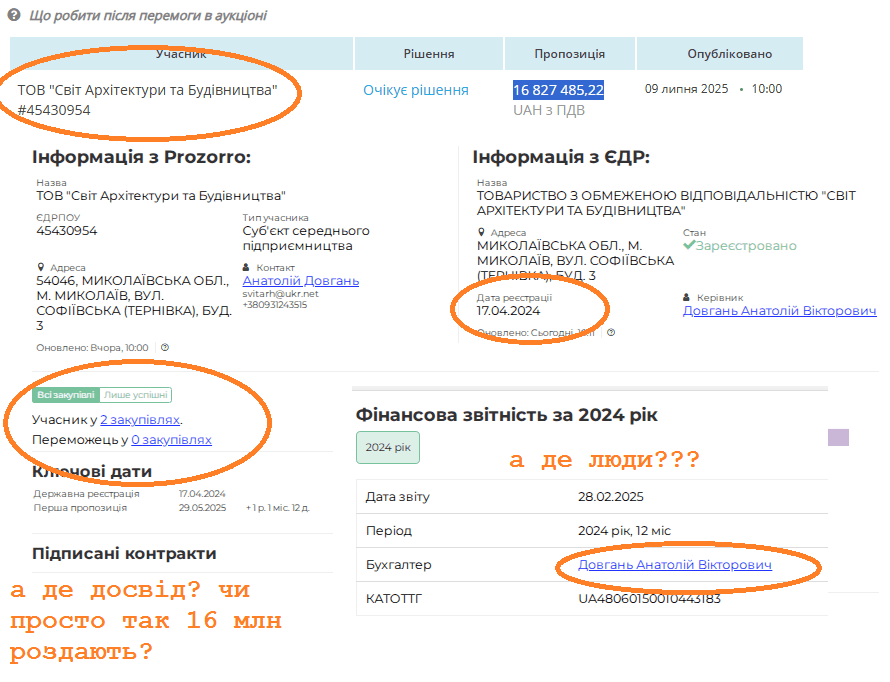
Task: Open 'Очікує рішення' decision link
Action: (x=415, y=90)
